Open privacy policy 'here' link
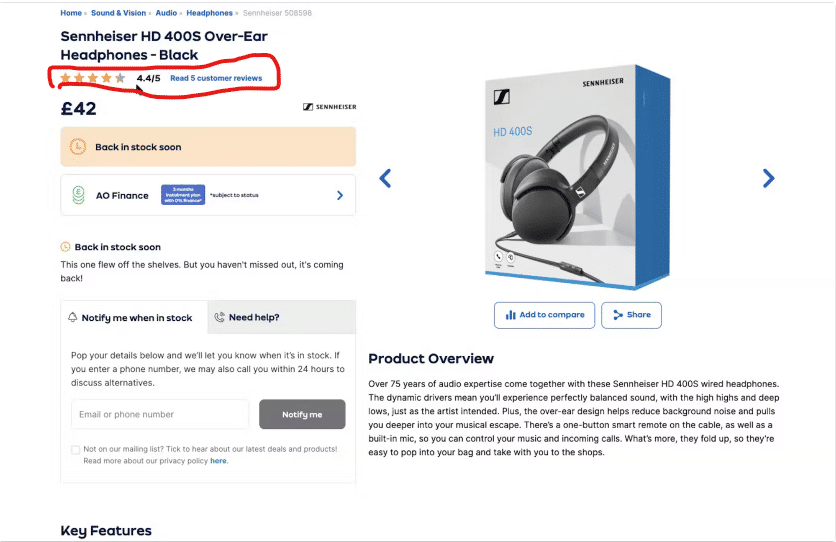The height and width of the screenshot is (542, 836). pos(218,461)
